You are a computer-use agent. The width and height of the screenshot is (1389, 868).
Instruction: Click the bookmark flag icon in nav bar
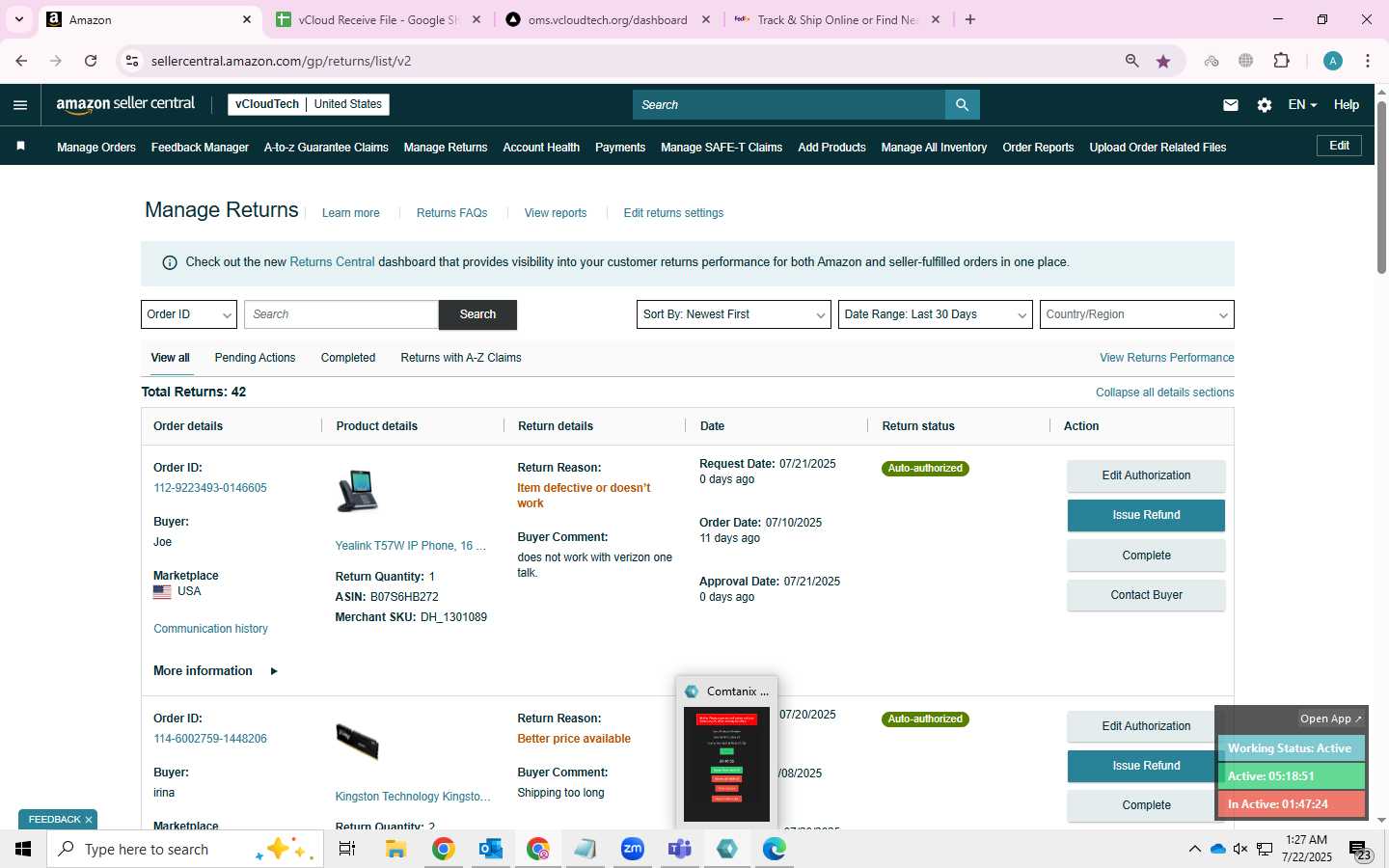(x=20, y=147)
